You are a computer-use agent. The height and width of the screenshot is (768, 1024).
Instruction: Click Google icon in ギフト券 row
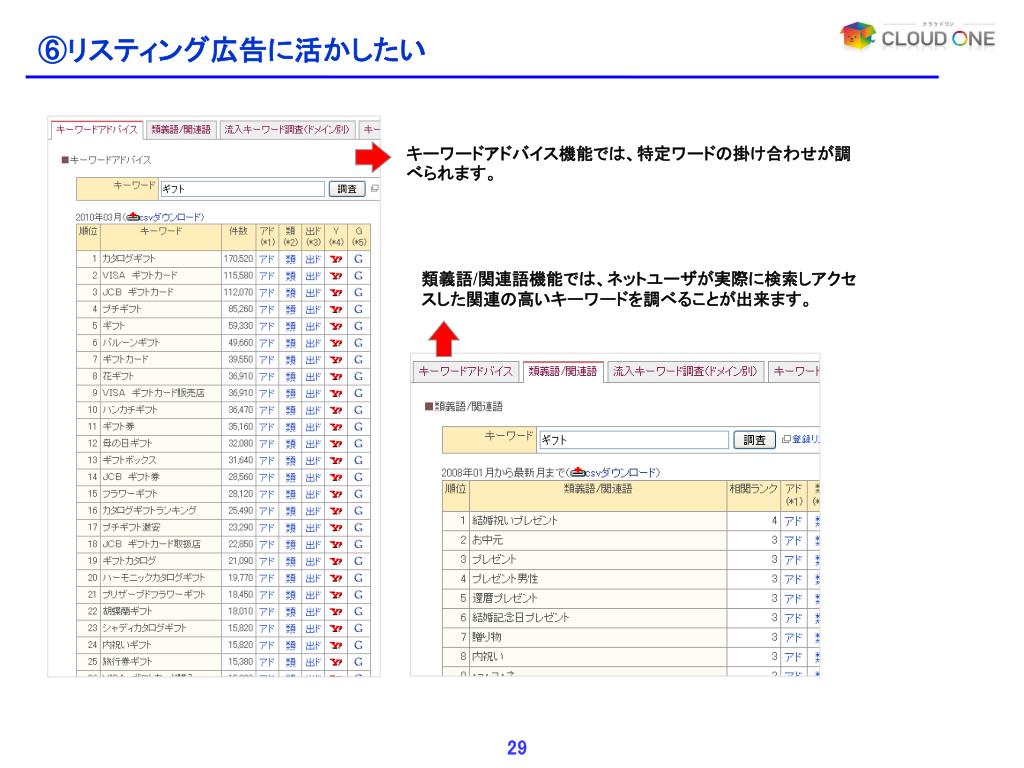coord(359,426)
